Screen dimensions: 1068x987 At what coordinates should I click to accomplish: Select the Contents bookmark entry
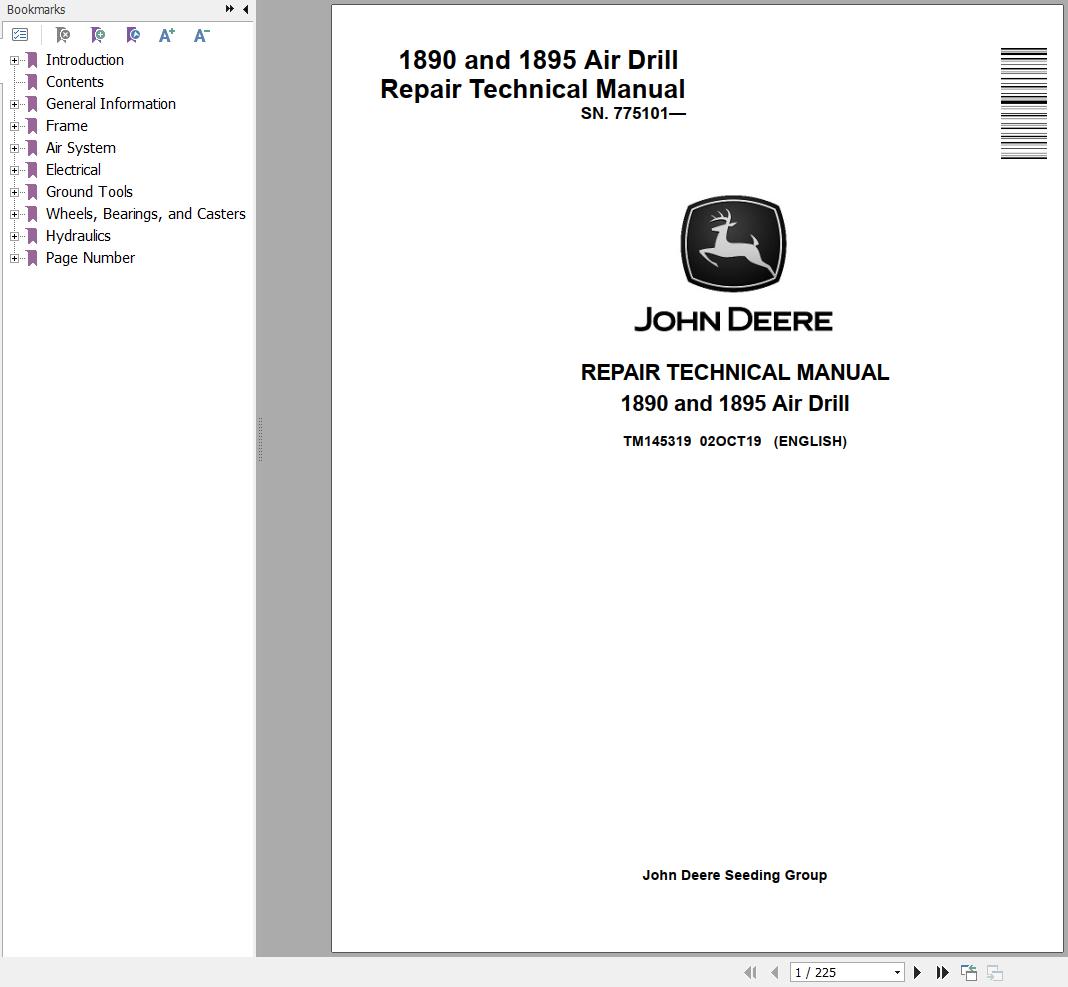coord(74,81)
